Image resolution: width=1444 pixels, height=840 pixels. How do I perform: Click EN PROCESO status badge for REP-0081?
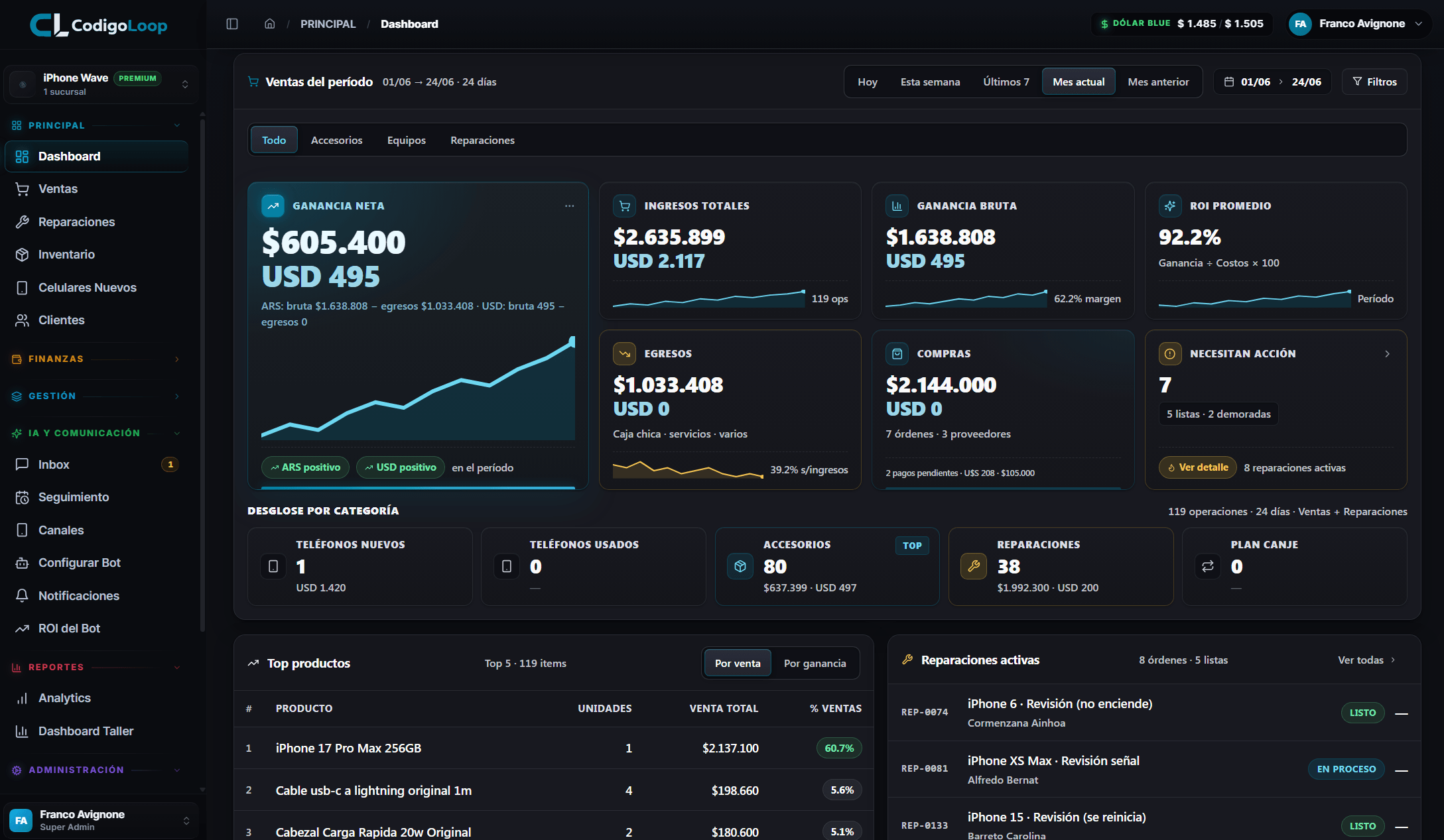[x=1346, y=769]
